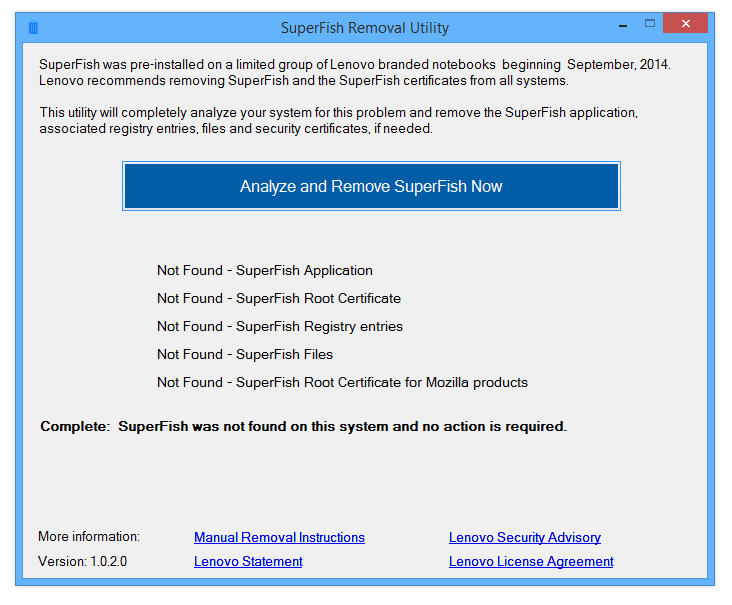Click the 'SuperFish was pre-installed' intro paragraph
The height and width of the screenshot is (605, 732).
[x=355, y=72]
